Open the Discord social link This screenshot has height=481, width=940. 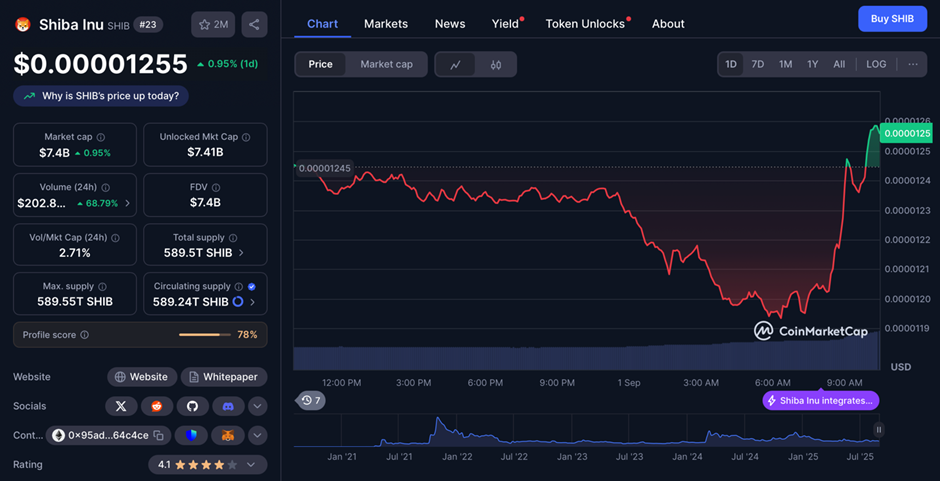(227, 406)
